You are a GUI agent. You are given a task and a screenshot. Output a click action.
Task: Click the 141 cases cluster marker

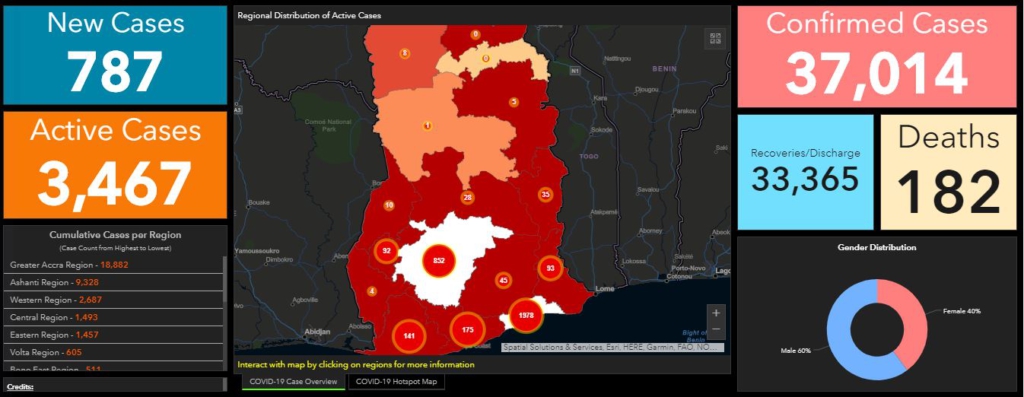[409, 336]
